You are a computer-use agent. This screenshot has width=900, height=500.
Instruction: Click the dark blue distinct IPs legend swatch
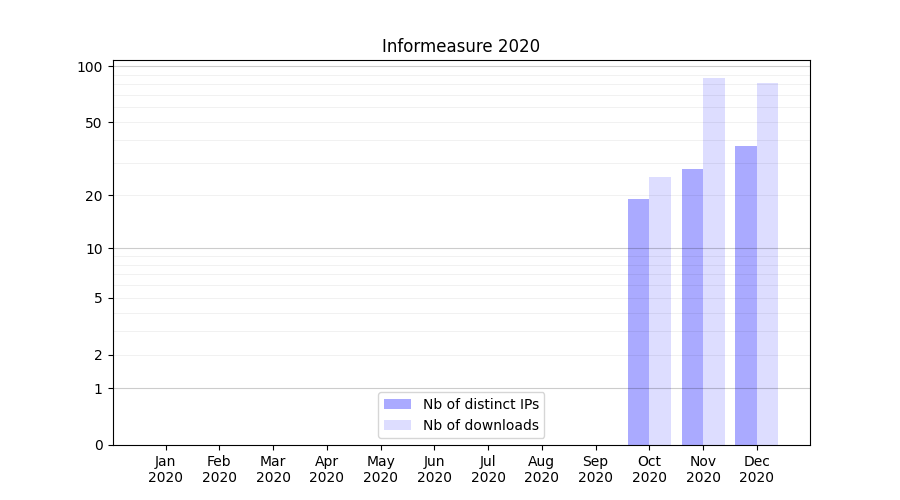tap(397, 404)
